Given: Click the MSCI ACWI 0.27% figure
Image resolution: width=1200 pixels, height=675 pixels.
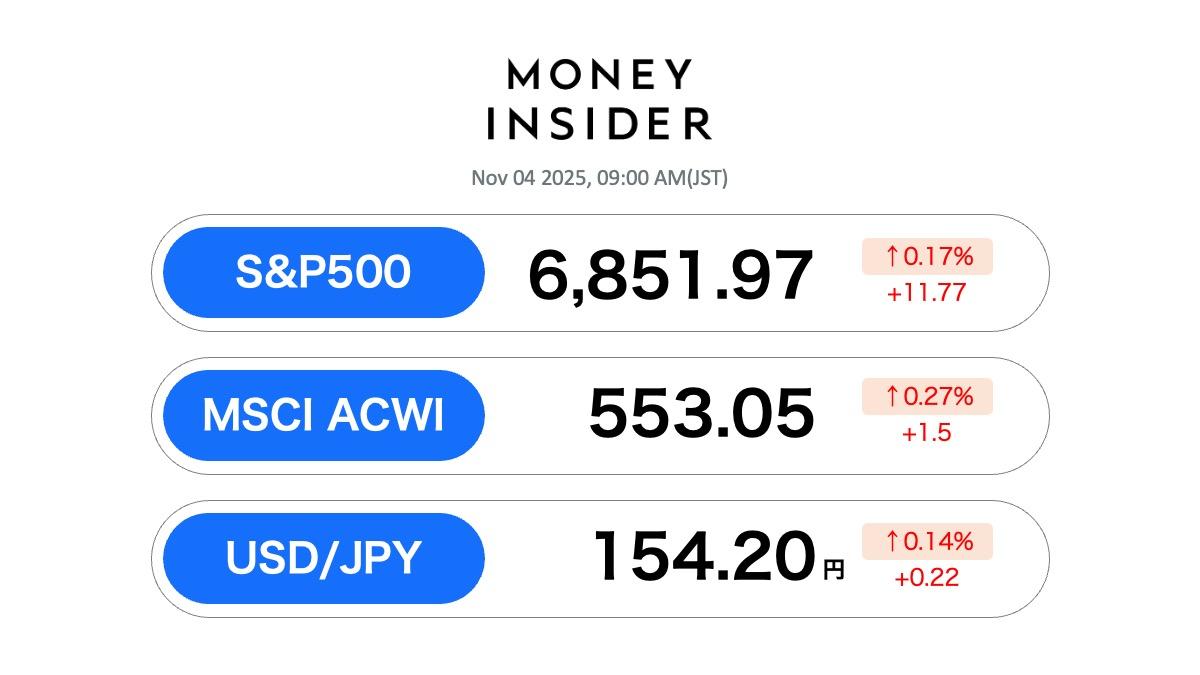Looking at the screenshot, I should coord(938,397).
